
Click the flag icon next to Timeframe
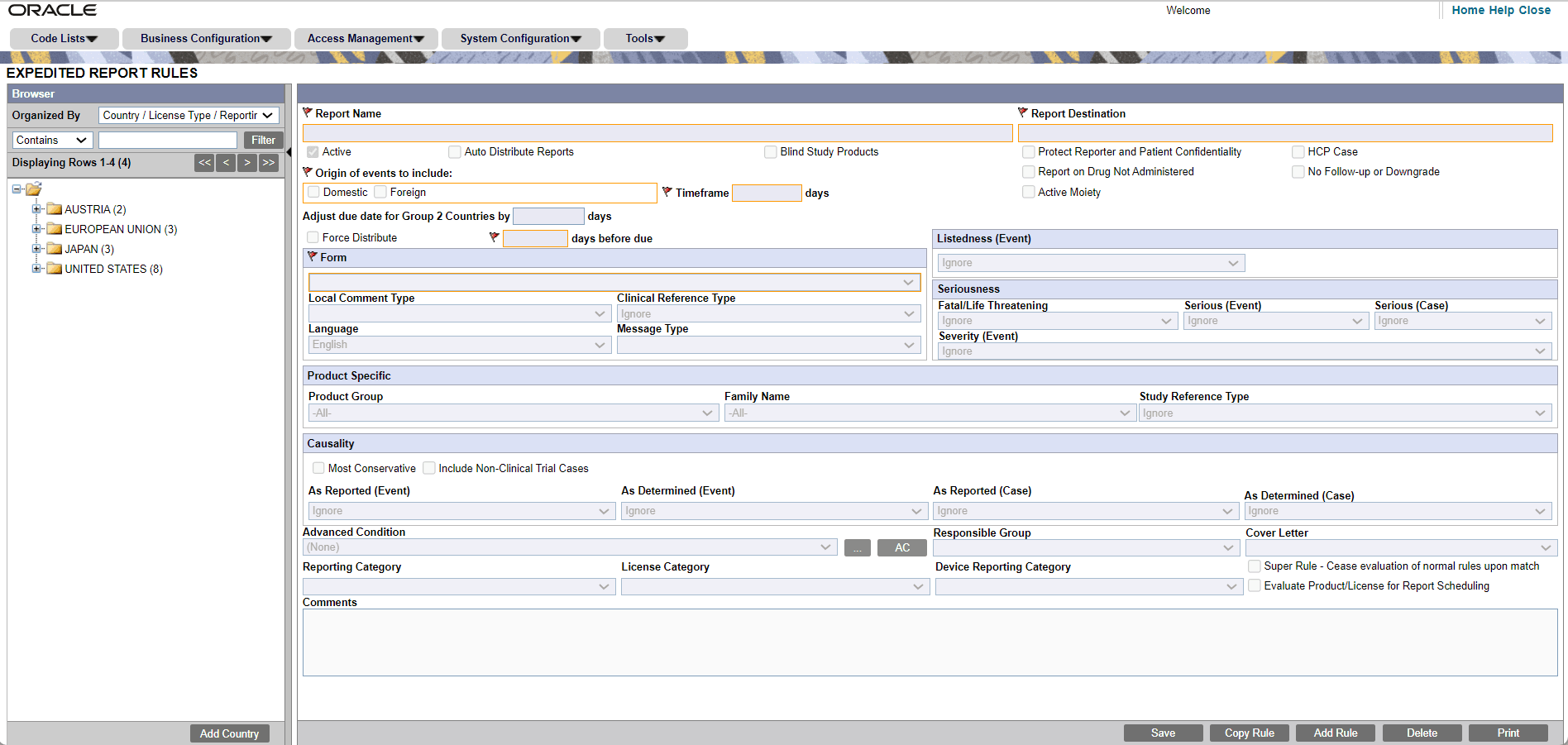[x=667, y=192]
